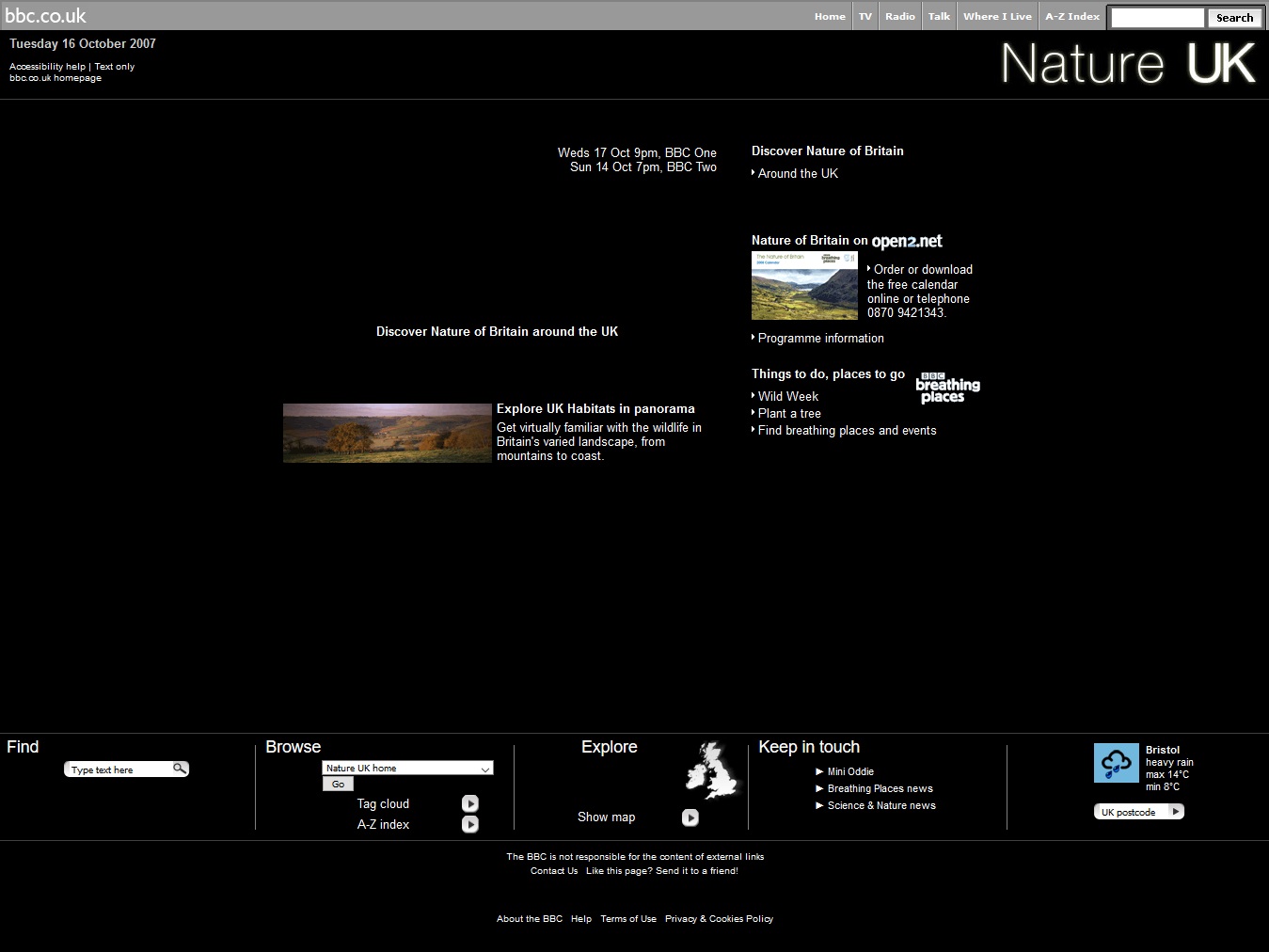Open Explore UK Habitats in panorama
The image size is (1269, 952).
pyautogui.click(x=595, y=408)
